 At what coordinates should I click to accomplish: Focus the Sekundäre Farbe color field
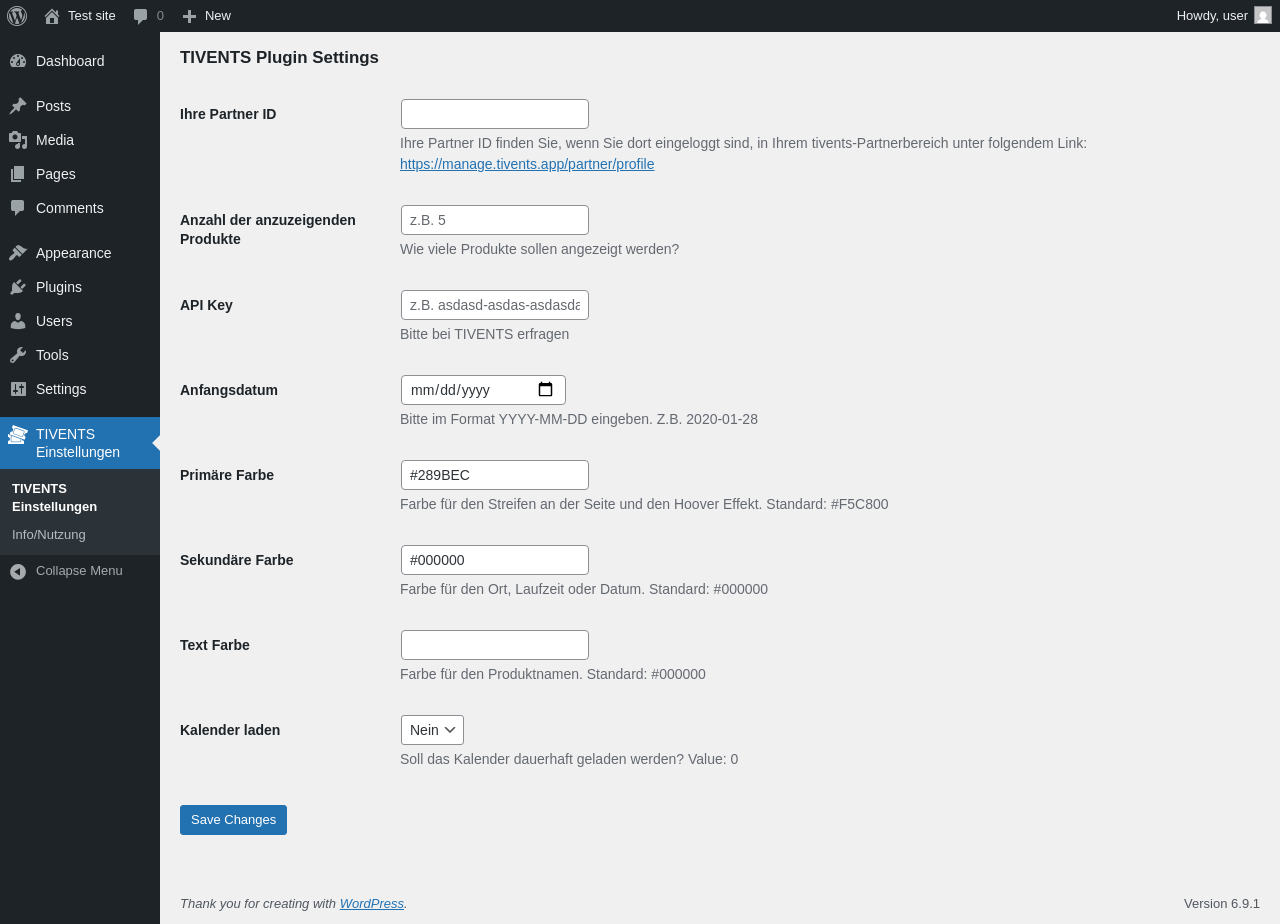(x=495, y=560)
